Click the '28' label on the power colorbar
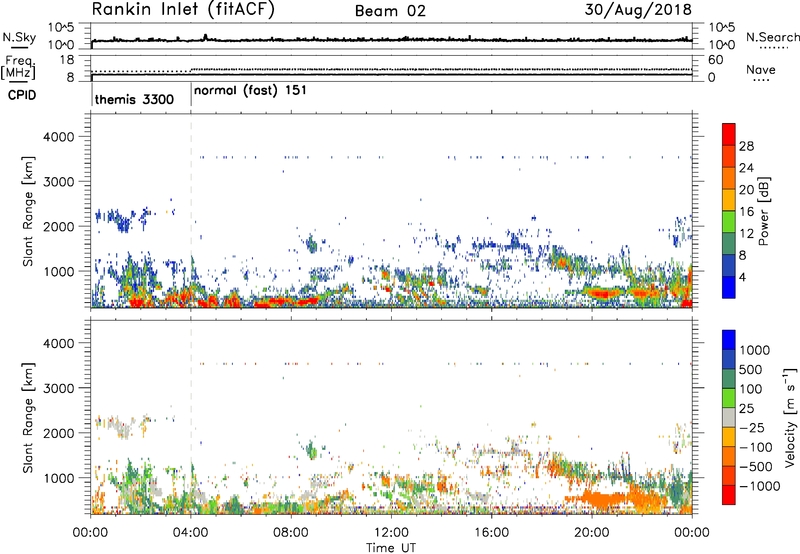Screen dimensions: 800x554 click(x=746, y=146)
